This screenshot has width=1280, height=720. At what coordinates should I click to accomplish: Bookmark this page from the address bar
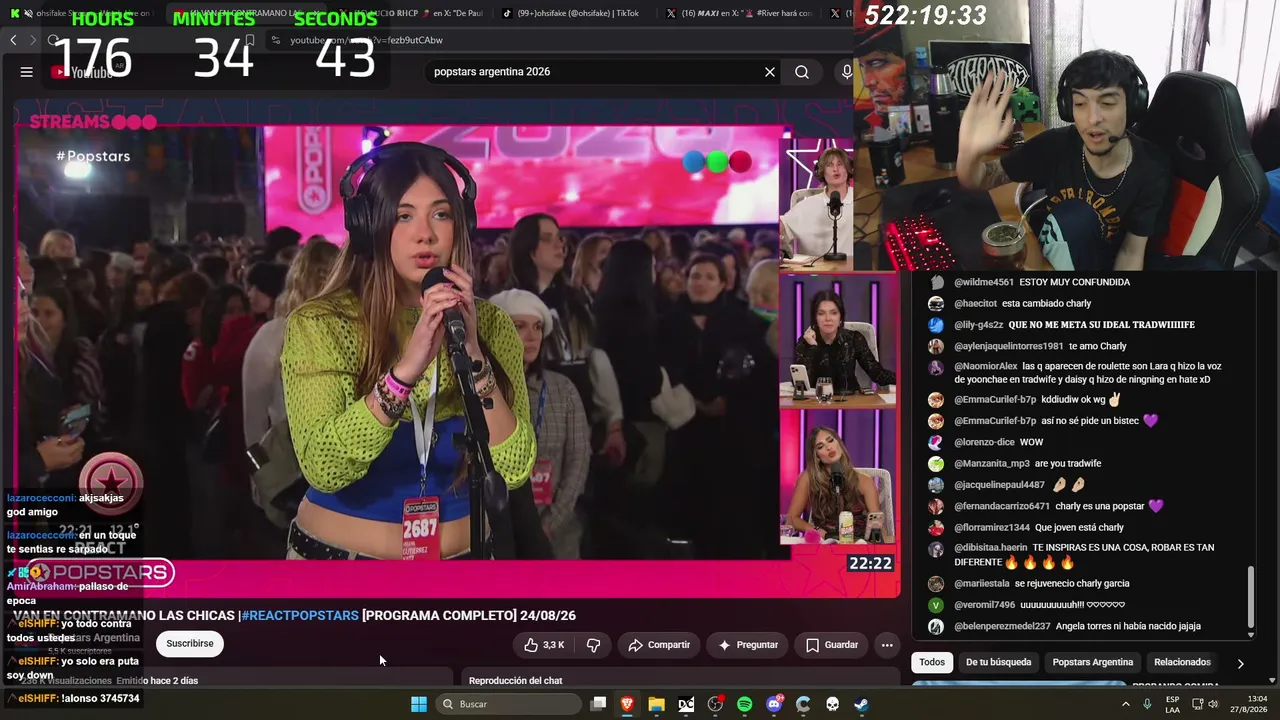point(249,40)
